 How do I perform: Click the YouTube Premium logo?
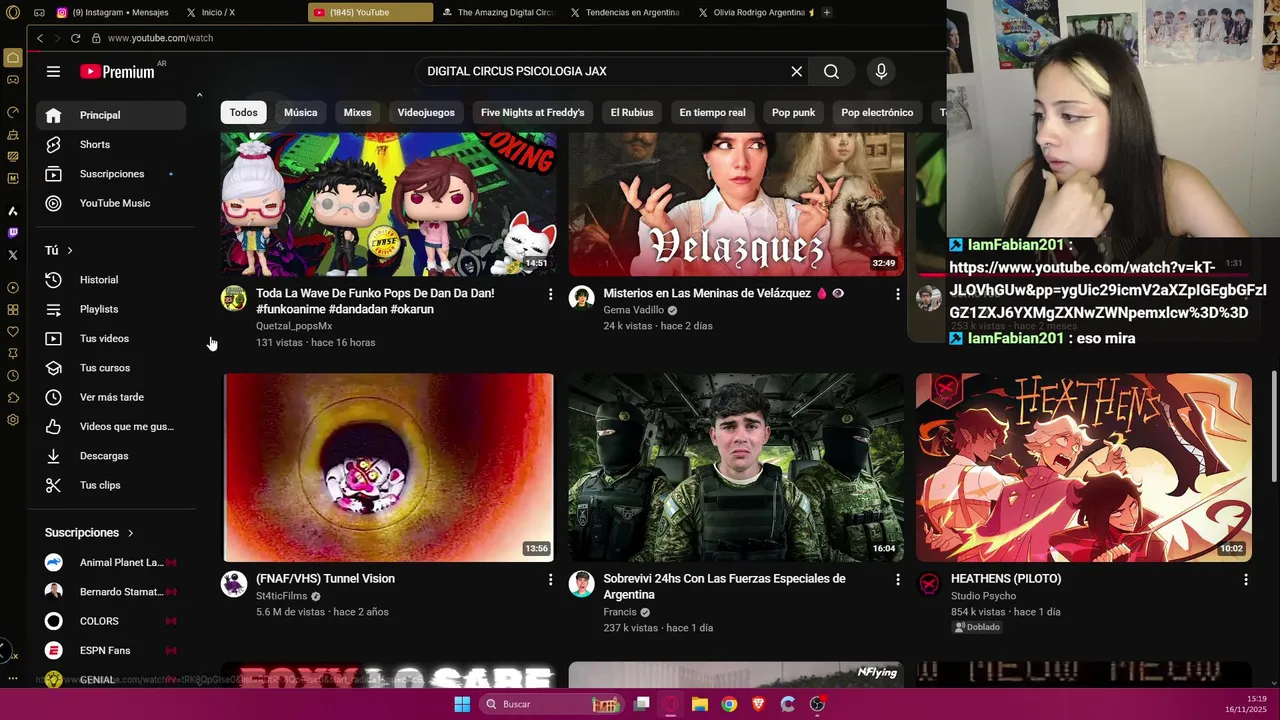coord(117,71)
